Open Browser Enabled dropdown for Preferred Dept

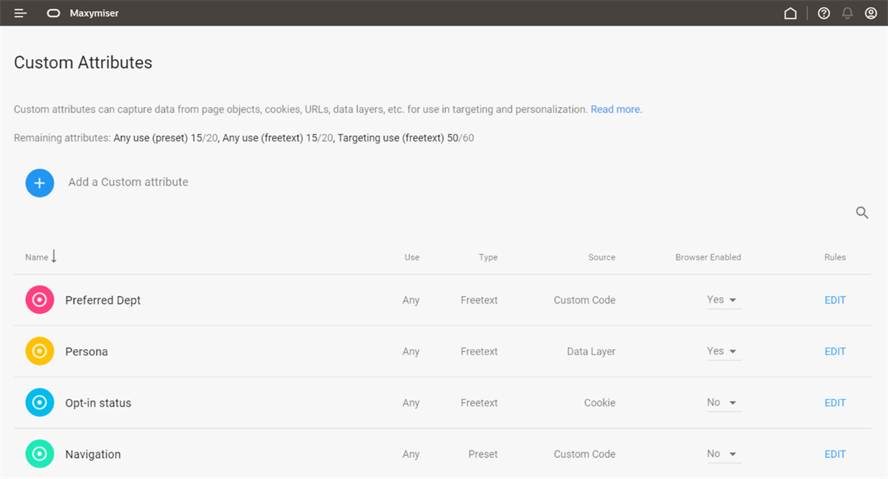[722, 300]
